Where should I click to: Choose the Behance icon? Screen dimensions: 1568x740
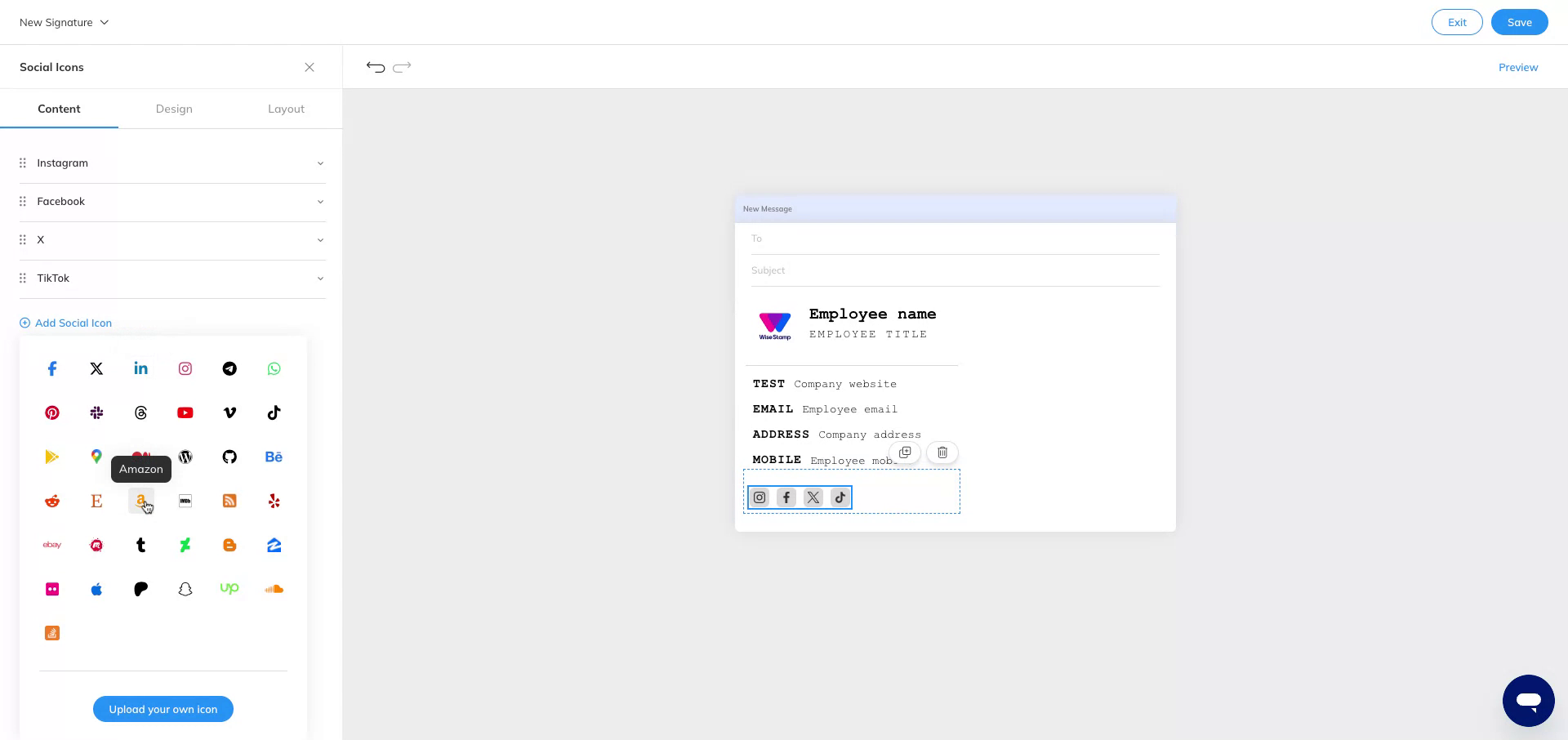tap(274, 457)
